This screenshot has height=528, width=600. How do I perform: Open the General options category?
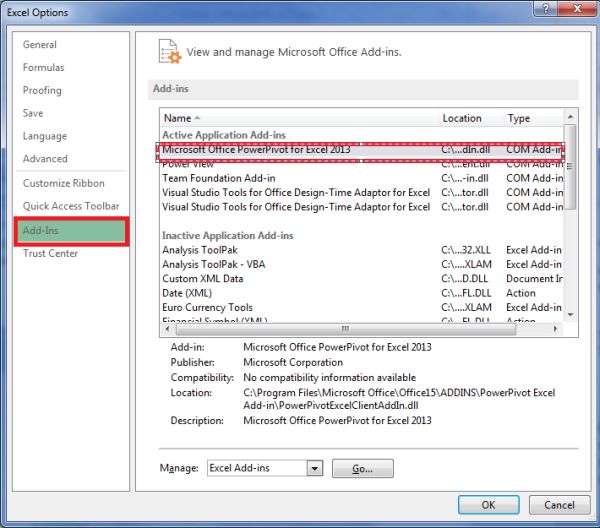click(x=40, y=45)
